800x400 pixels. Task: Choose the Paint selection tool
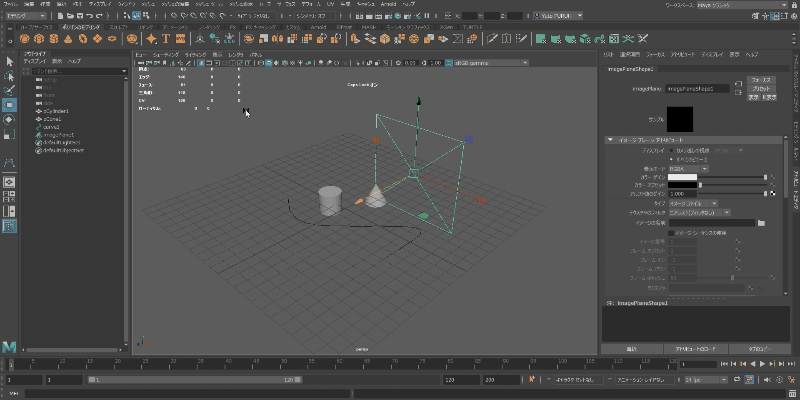click(x=10, y=90)
